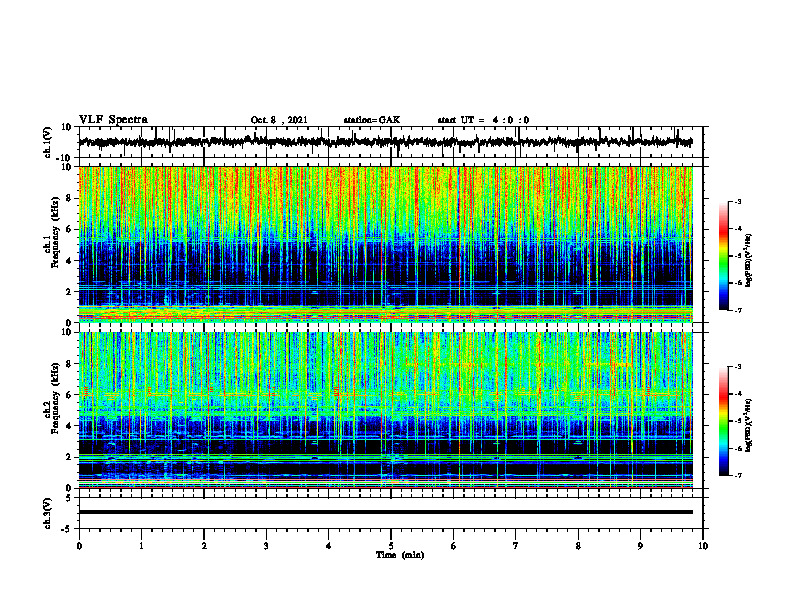Click the "ch.3(V)" axis label
Image resolution: width=792 pixels, height=612 pixels.
pyautogui.click(x=48, y=514)
